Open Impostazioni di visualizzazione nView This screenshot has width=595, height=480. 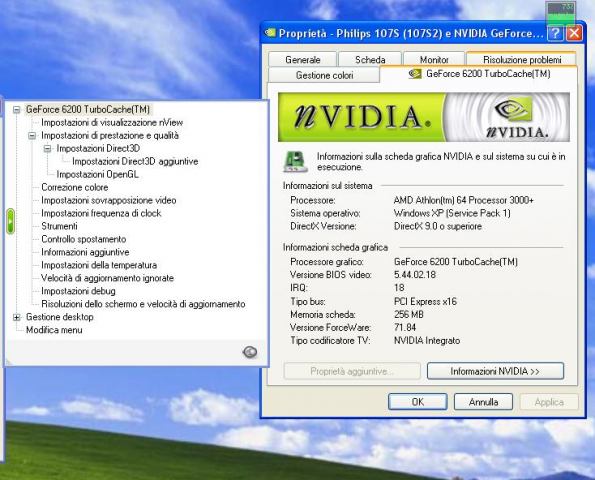click(x=112, y=123)
